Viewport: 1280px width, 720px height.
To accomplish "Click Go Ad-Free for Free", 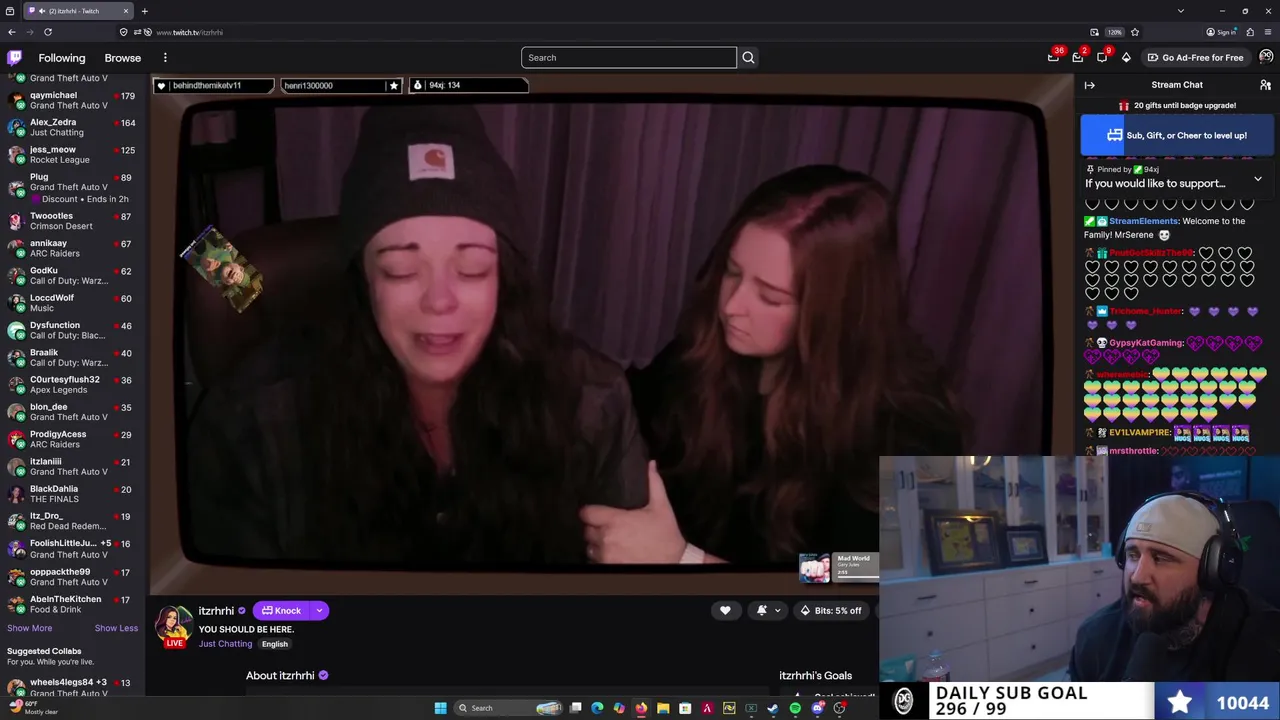I will (1195, 58).
